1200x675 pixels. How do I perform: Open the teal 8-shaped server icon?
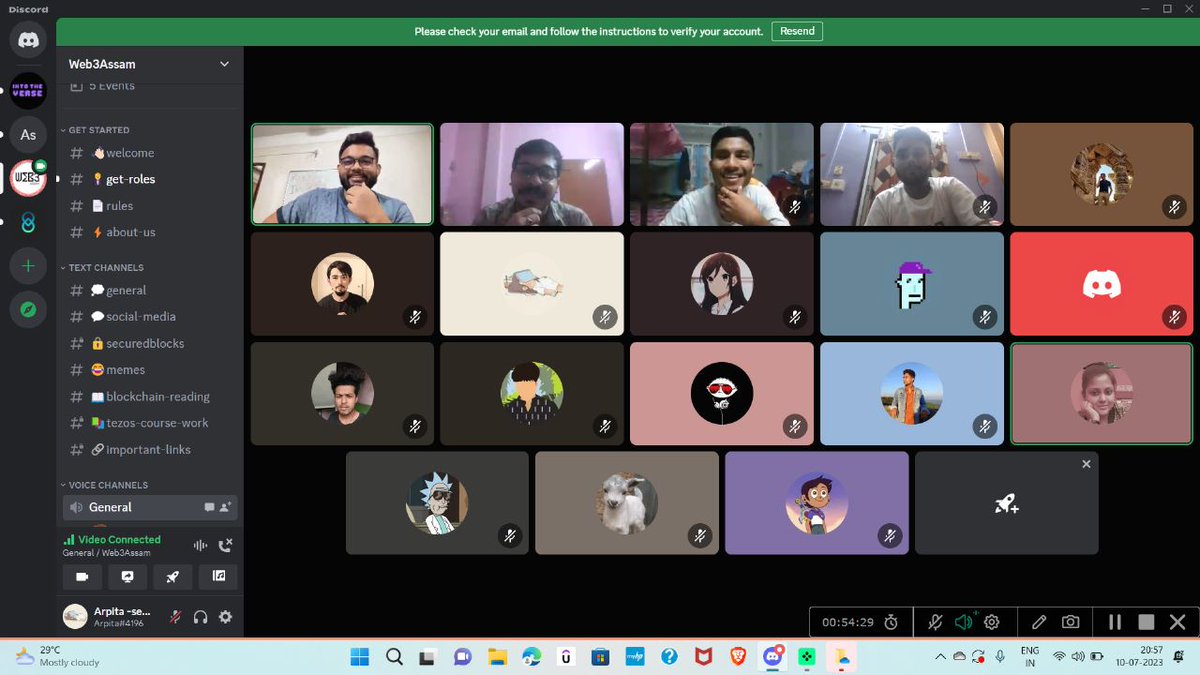pos(28,223)
